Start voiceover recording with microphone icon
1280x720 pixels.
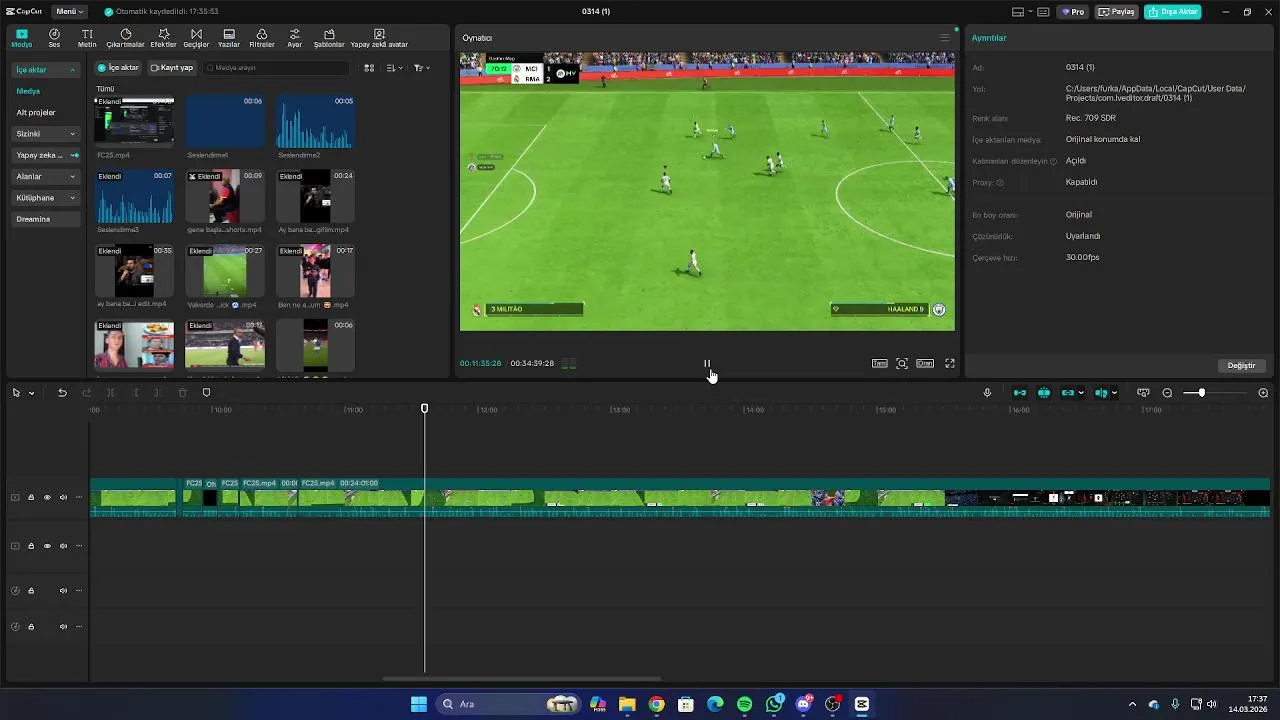tap(987, 393)
